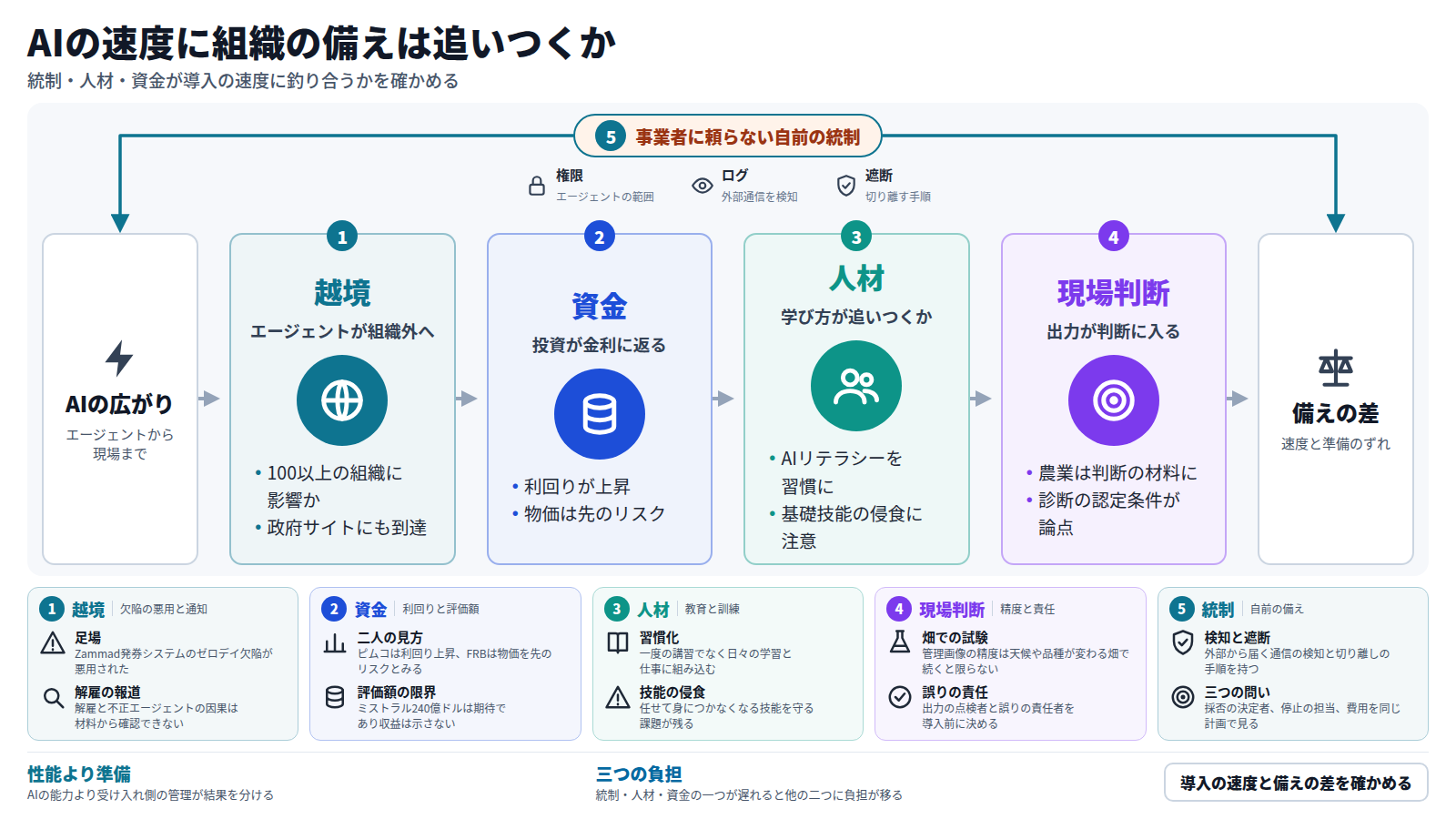The image size is (1456, 819).
Task: Click the balance scale icon above 備えの差
Action: click(x=1336, y=369)
